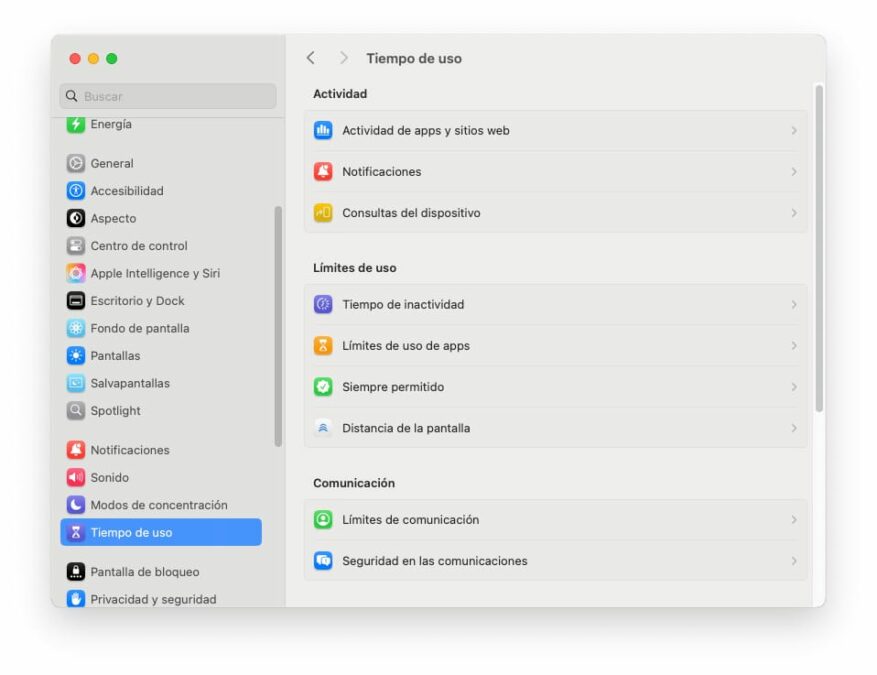The height and width of the screenshot is (675, 877).
Task: Click the sidebar scrollbar thumb
Action: coord(278,327)
